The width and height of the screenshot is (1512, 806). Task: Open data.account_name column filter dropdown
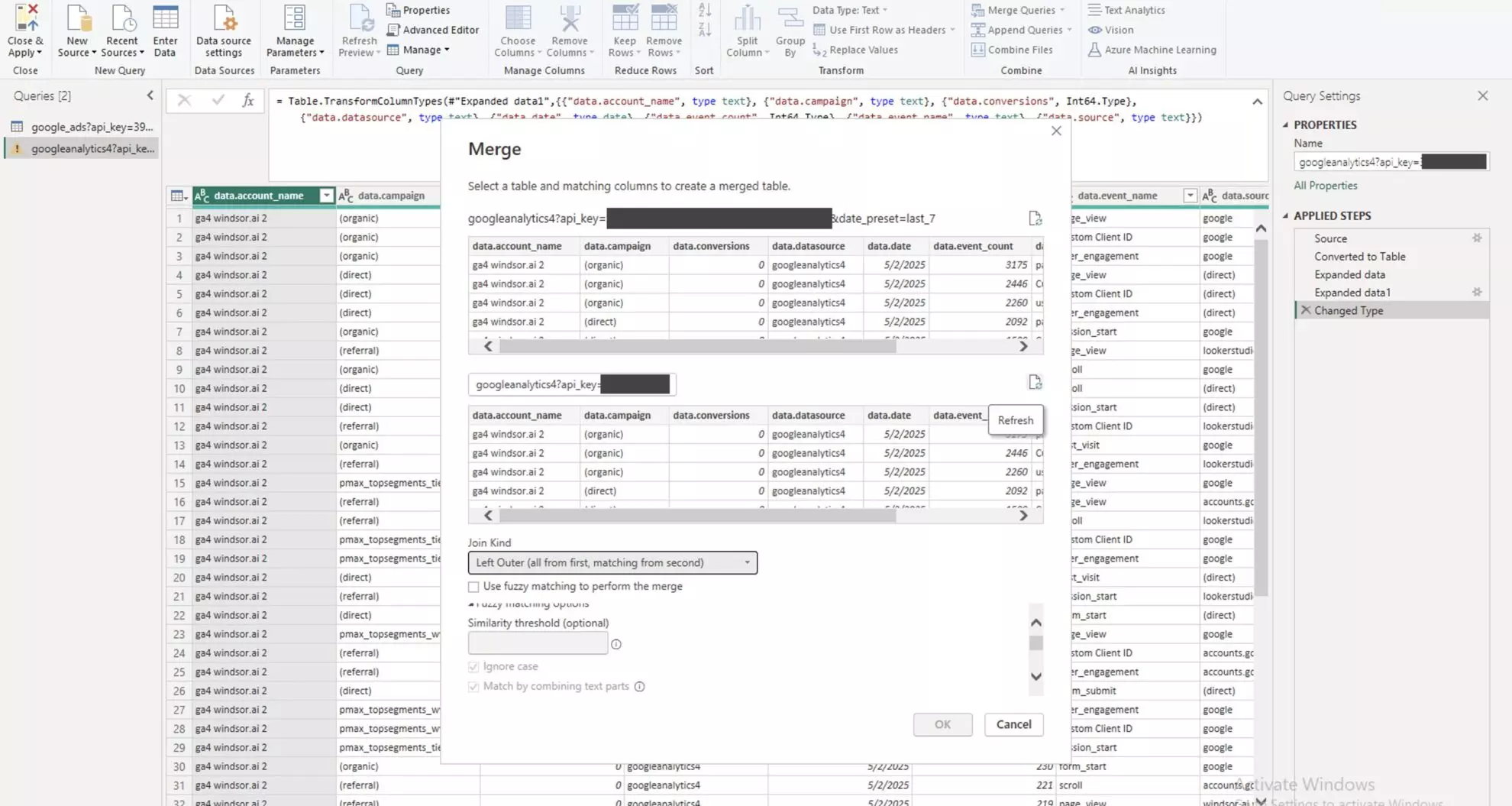tap(326, 196)
